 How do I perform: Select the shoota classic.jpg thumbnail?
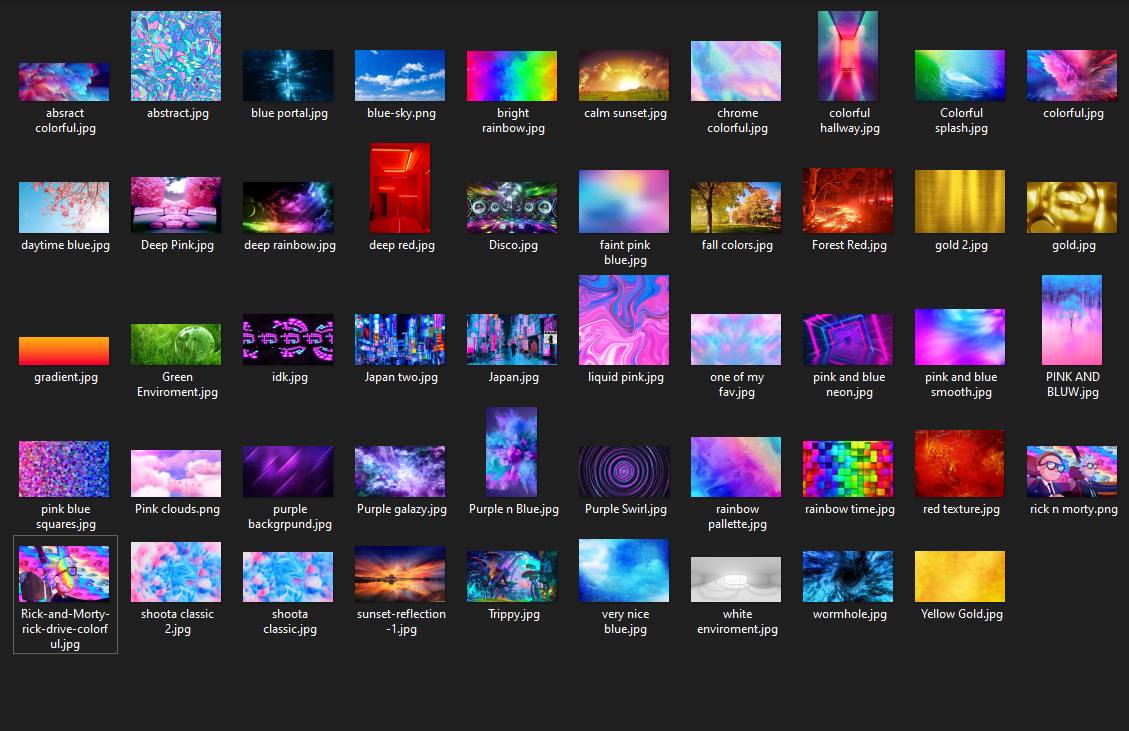(288, 576)
